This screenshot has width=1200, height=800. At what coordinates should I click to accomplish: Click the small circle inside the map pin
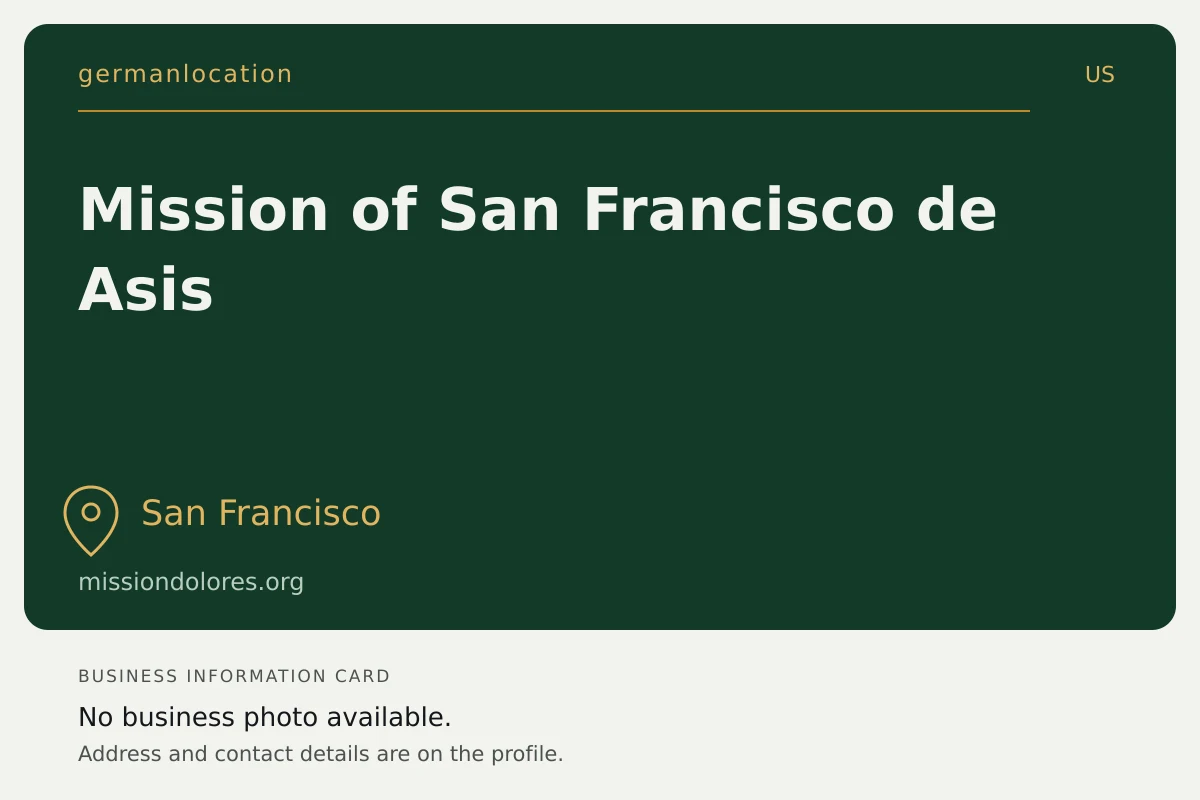91,512
